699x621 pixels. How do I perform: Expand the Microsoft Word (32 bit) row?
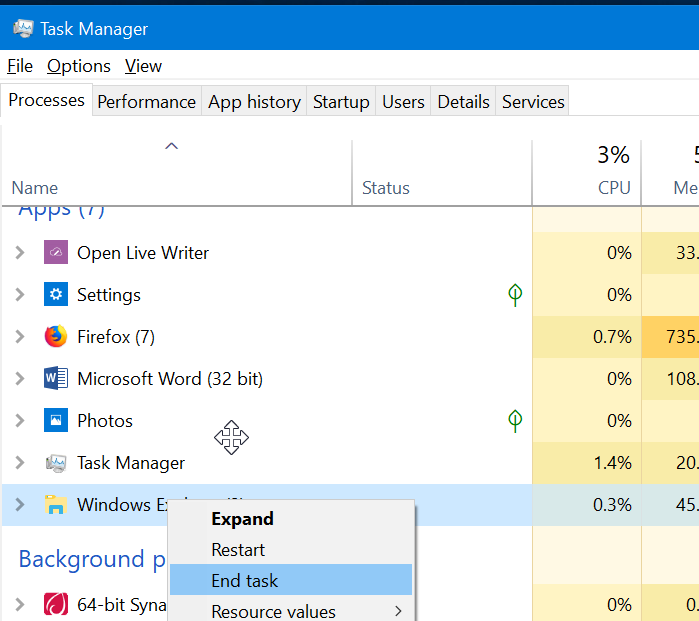pyautogui.click(x=20, y=378)
